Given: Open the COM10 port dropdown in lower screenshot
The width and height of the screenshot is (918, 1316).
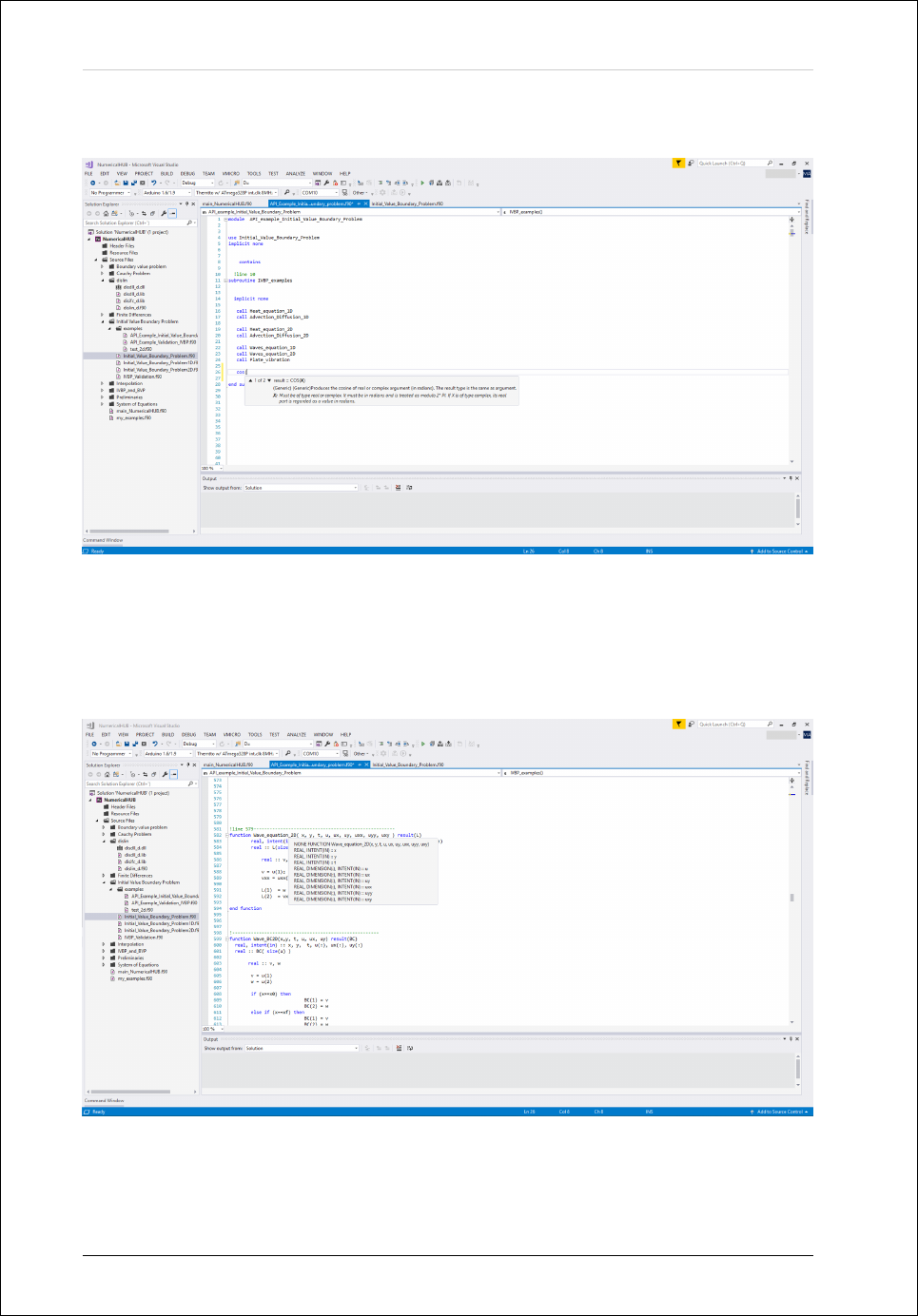Looking at the screenshot, I should [320, 753].
